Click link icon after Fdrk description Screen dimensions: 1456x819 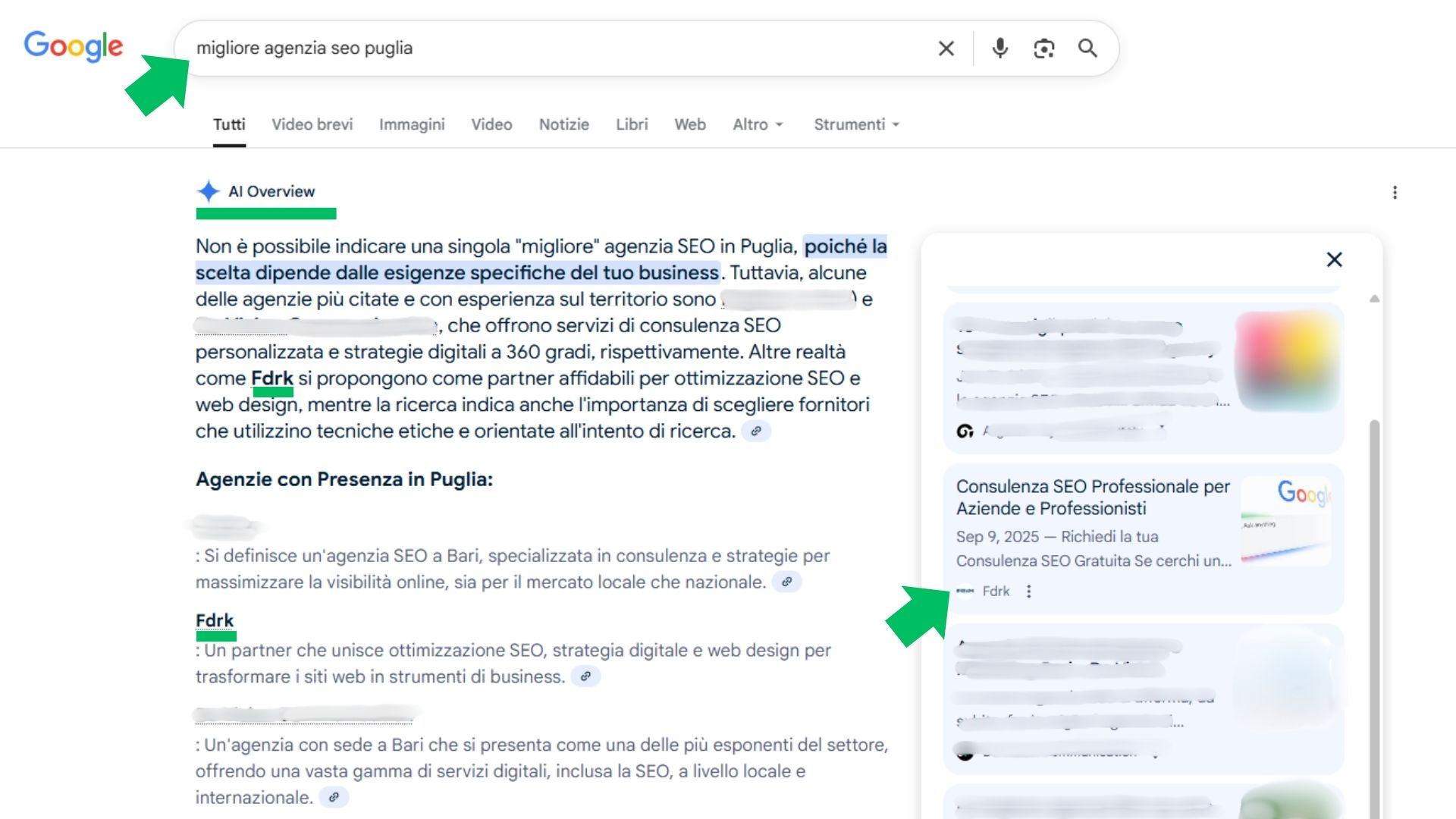(x=585, y=676)
